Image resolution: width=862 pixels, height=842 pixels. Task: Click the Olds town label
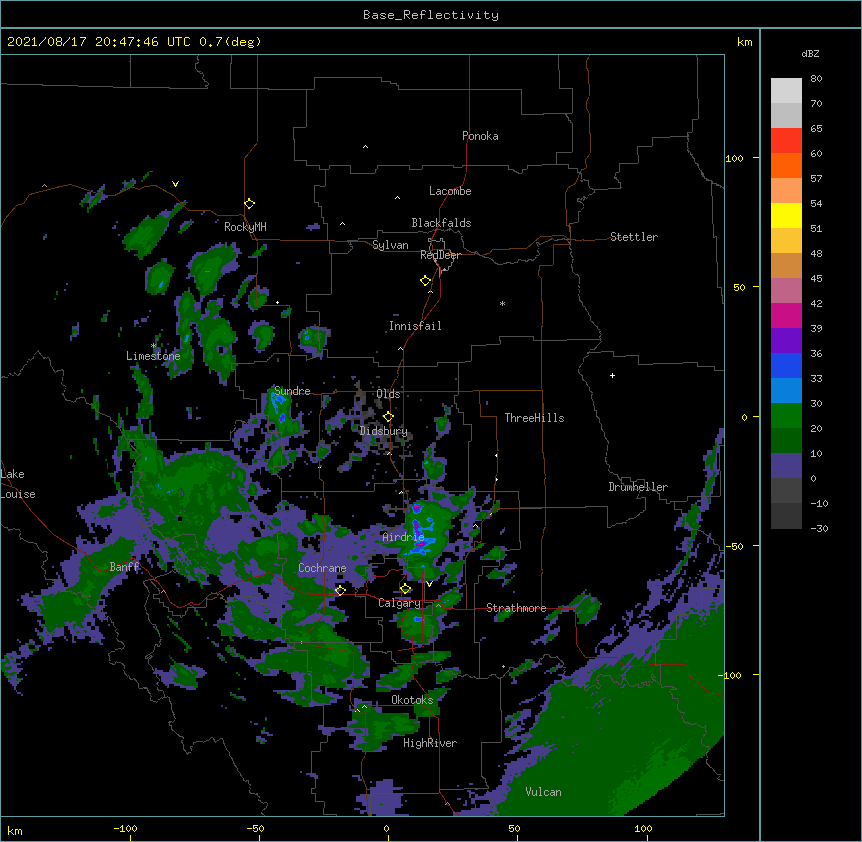click(x=388, y=394)
